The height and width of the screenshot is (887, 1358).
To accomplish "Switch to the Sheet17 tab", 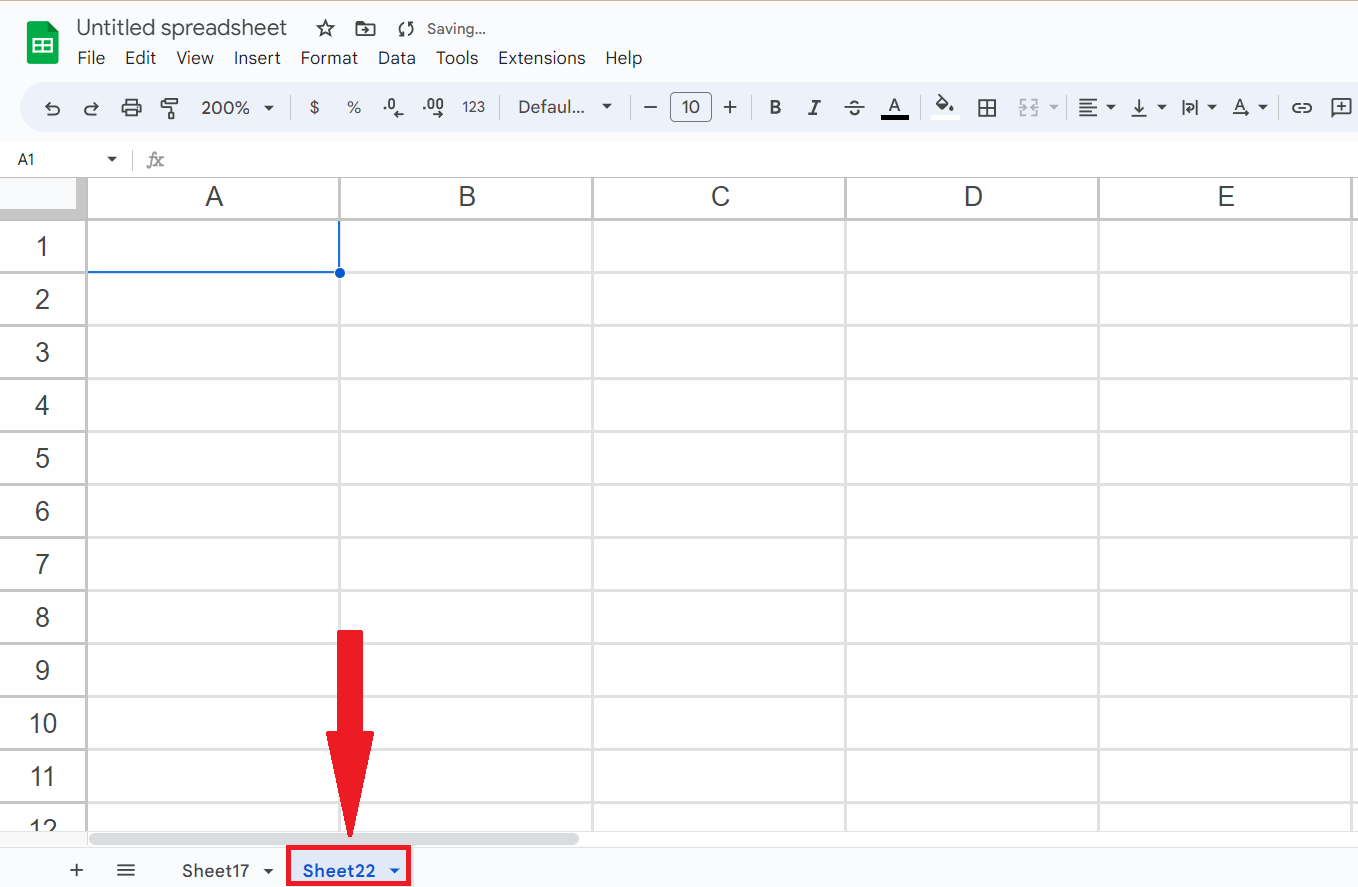I will click(217, 869).
